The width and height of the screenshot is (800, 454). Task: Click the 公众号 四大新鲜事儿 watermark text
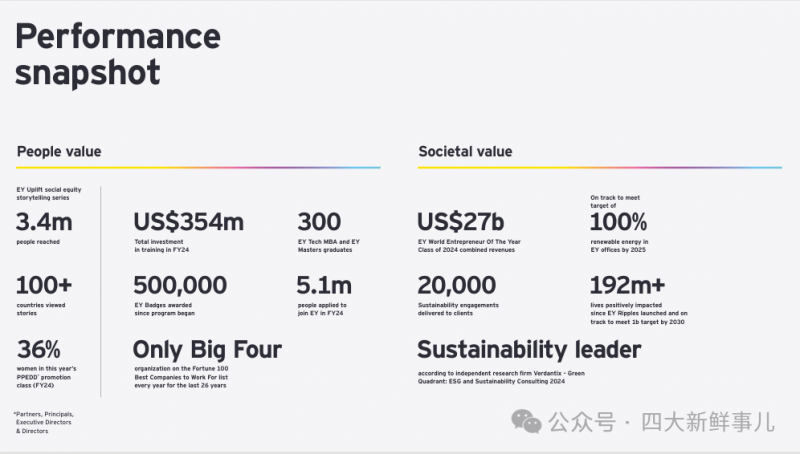tap(661, 423)
